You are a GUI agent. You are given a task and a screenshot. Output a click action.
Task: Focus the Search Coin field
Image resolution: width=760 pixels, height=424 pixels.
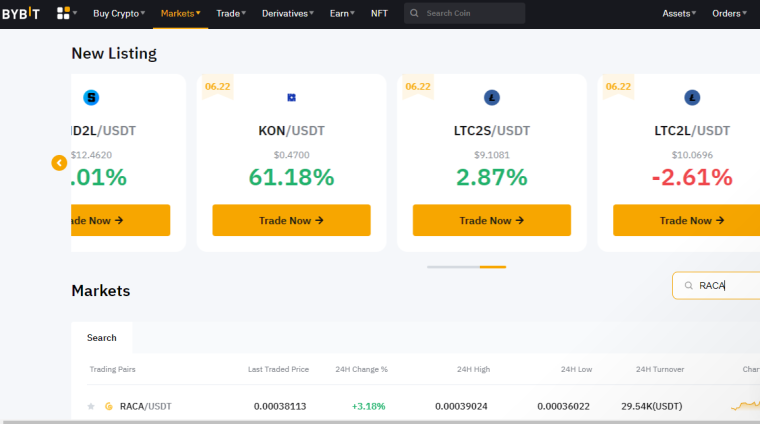pyautogui.click(x=464, y=13)
